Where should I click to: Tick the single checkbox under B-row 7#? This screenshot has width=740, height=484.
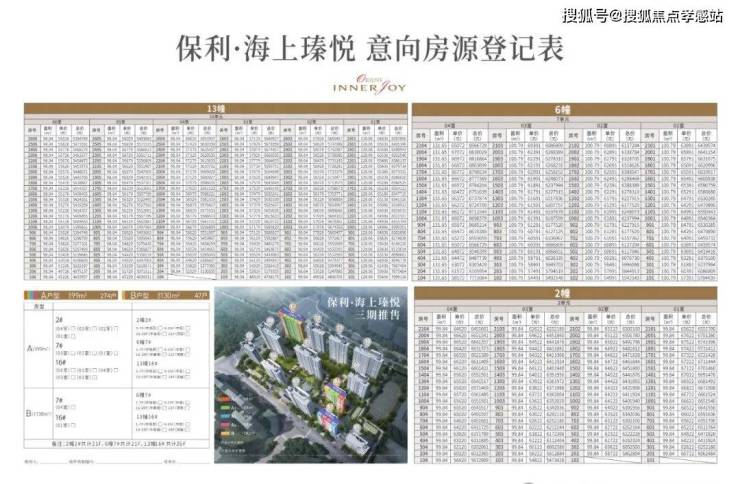tap(73, 407)
